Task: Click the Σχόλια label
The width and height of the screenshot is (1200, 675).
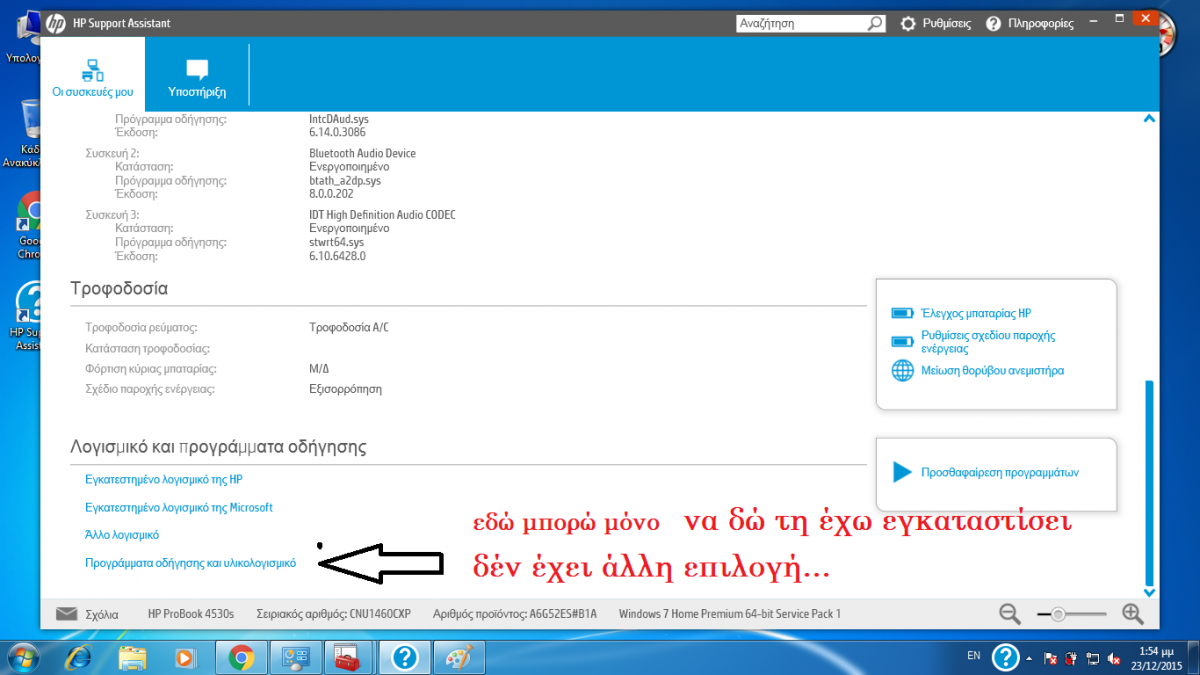Action: click(x=102, y=614)
